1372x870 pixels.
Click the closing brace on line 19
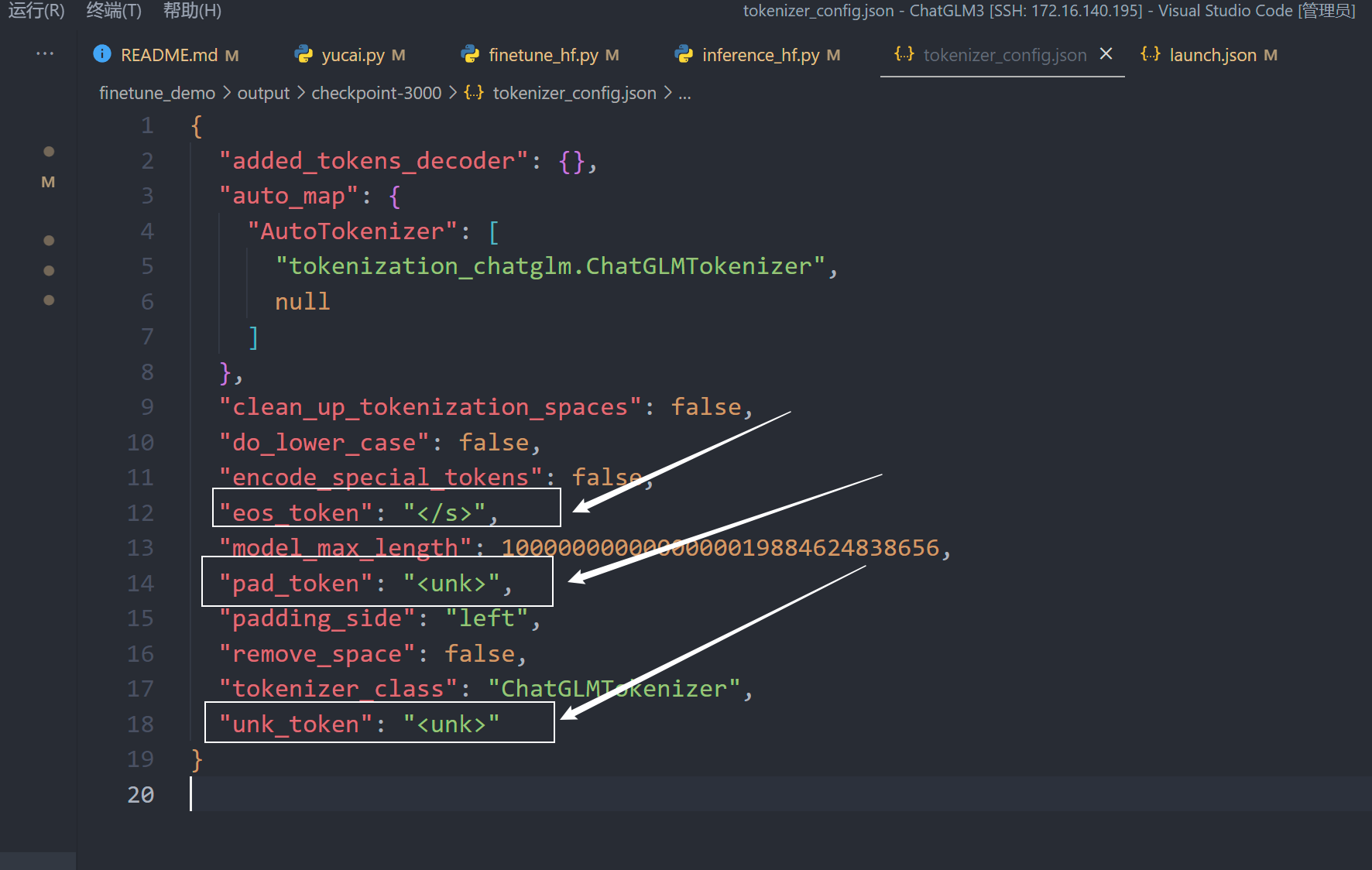point(197,759)
